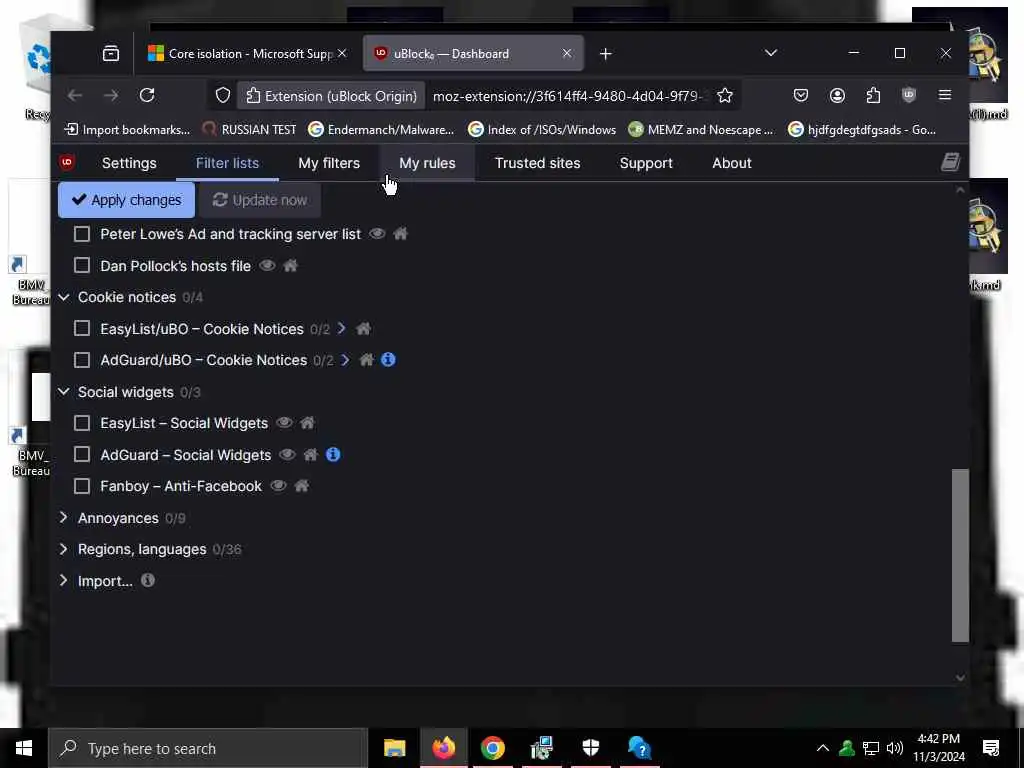Check AdGuard/uBO – Cookie Notices

[82, 360]
